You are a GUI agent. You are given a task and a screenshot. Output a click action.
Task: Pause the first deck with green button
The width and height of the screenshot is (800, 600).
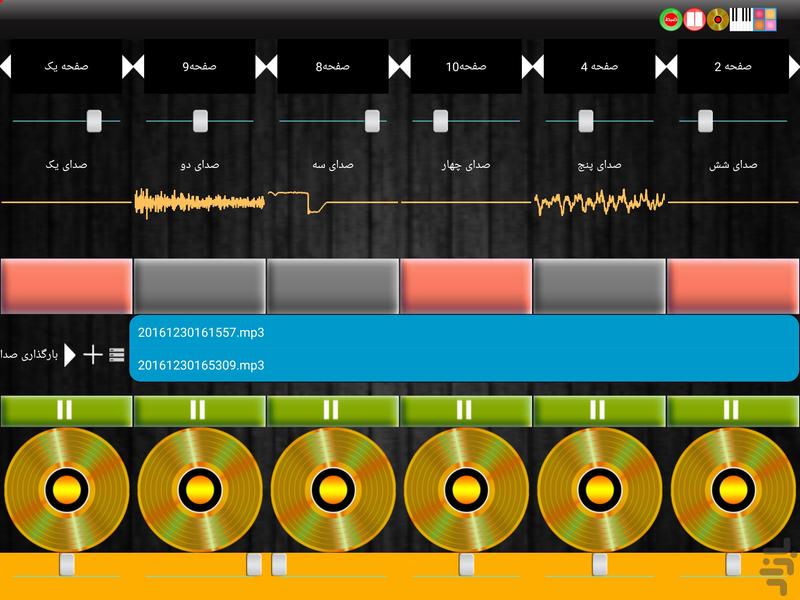66,409
